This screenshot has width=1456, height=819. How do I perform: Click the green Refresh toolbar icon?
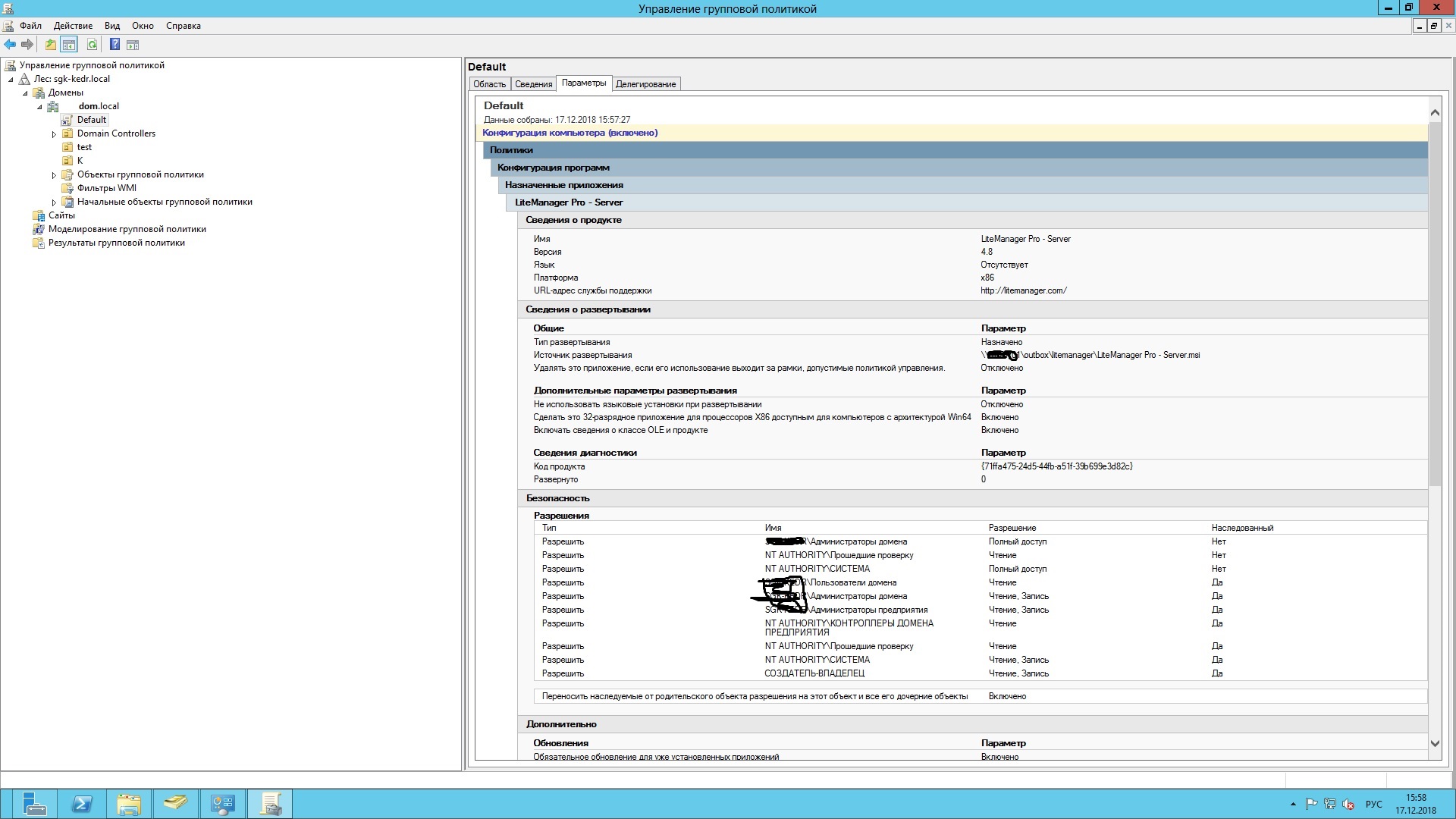(92, 45)
